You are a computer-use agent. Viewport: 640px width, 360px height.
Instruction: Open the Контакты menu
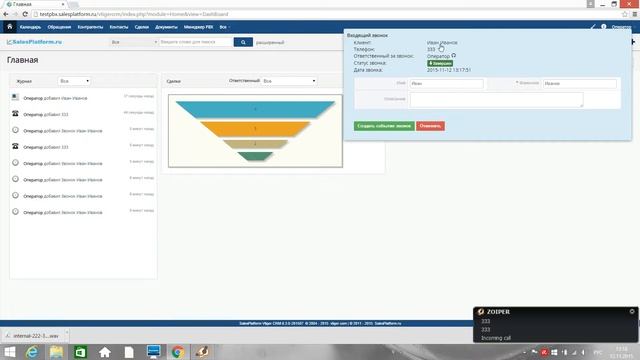119,27
